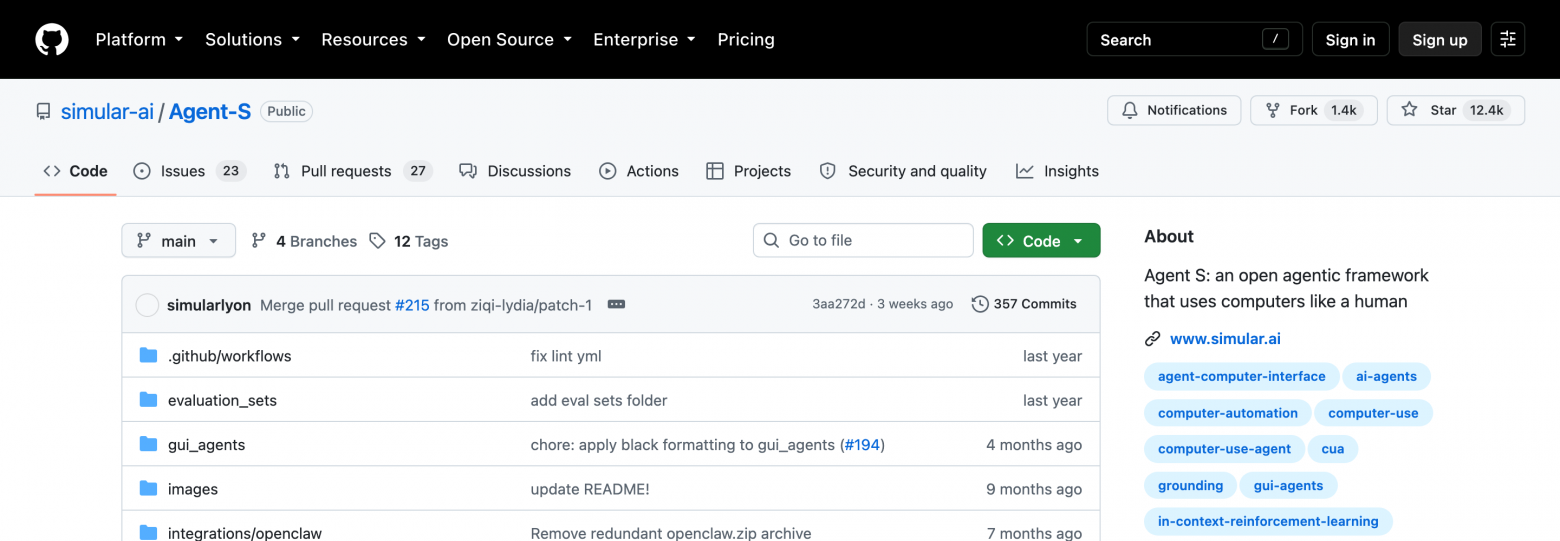Open appearance settings icon beside Sign up
The image size is (1560, 541).
[1508, 40]
